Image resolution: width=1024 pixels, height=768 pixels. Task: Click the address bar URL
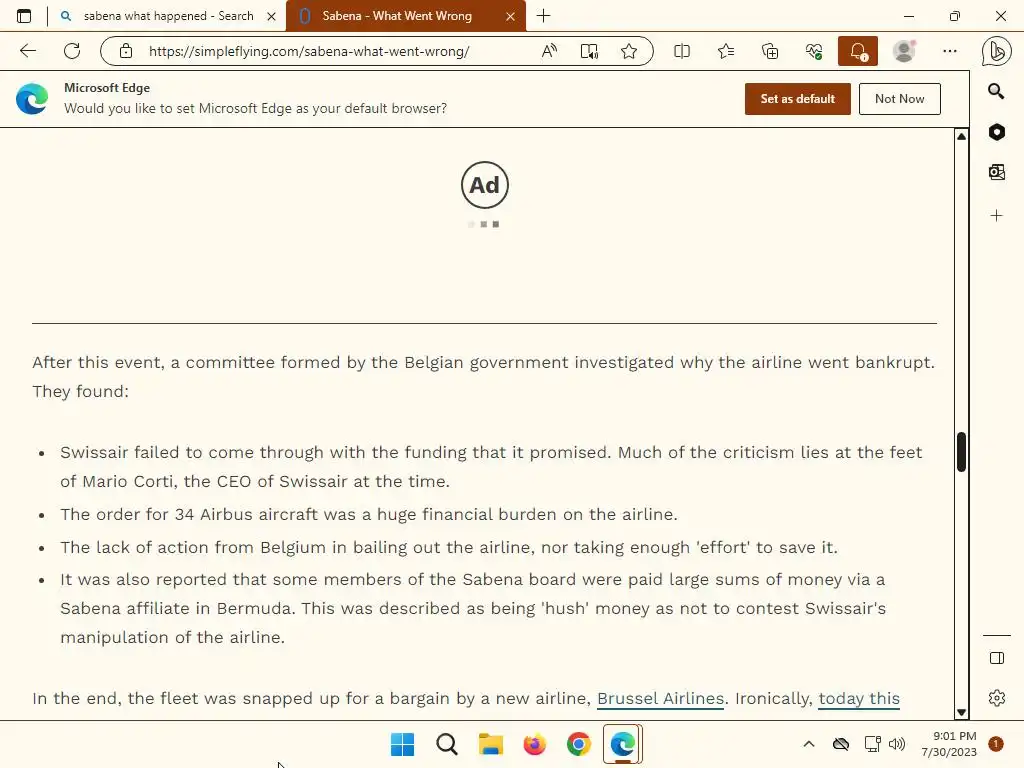point(309,51)
